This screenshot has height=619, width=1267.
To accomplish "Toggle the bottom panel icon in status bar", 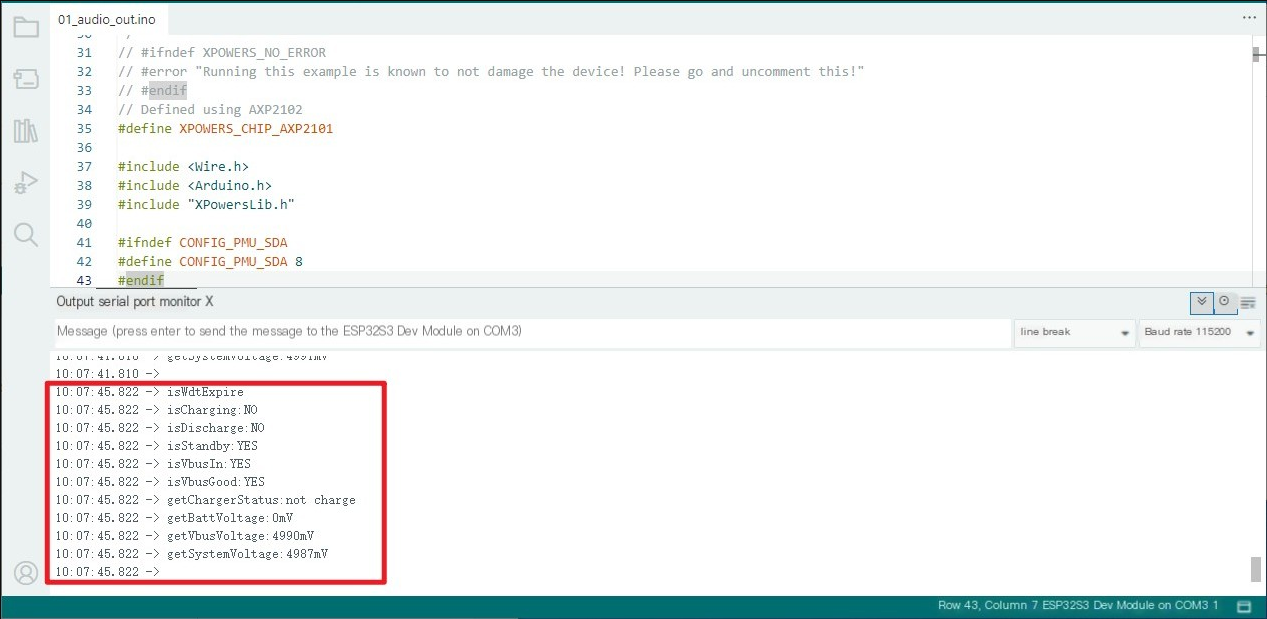I will coord(1244,606).
